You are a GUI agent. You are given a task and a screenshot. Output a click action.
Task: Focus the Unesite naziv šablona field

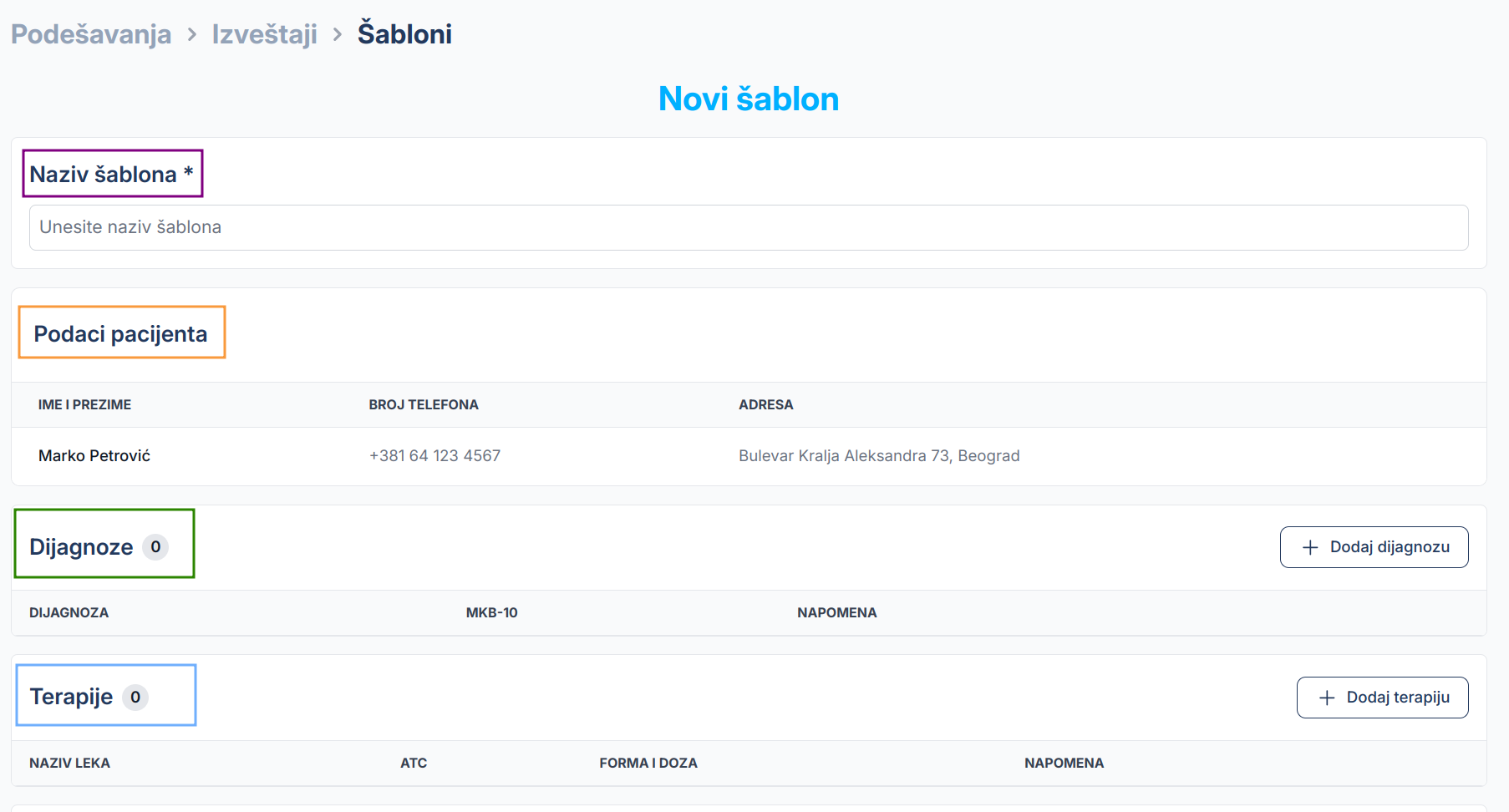click(749, 227)
